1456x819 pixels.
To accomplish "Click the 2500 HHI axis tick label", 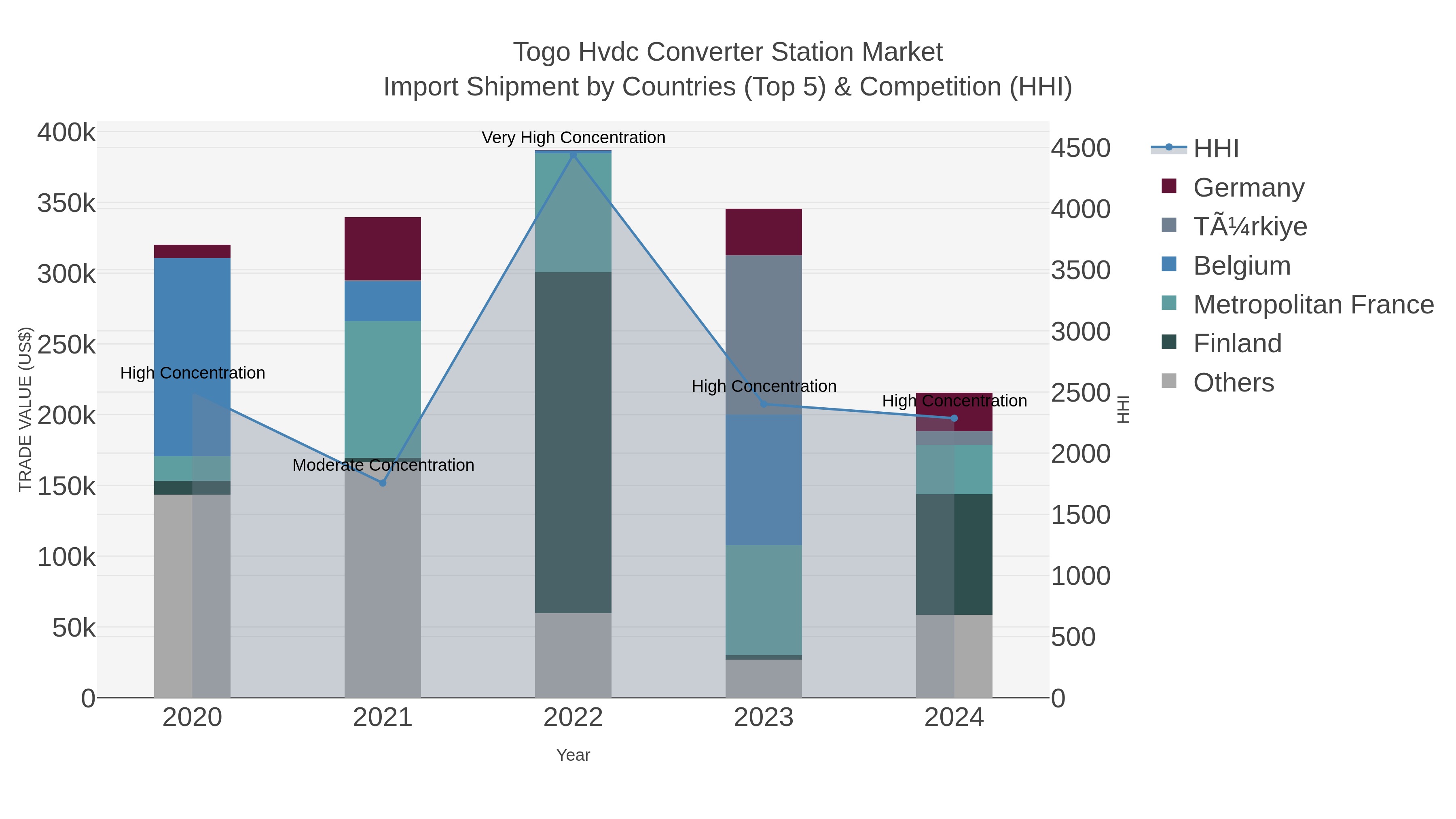I will coord(1081,393).
